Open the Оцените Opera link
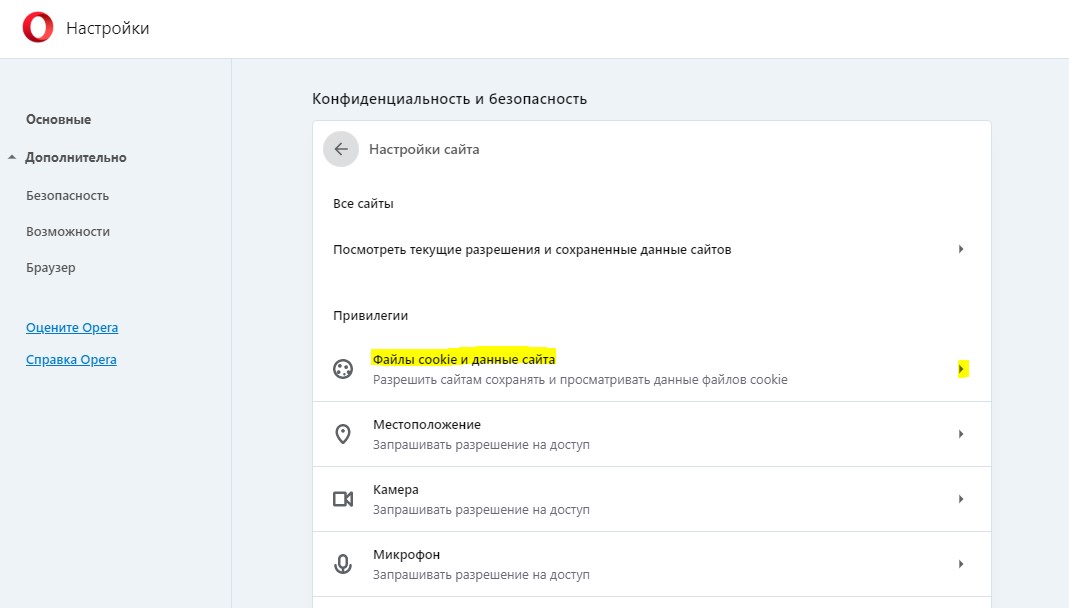1069x608 pixels. [x=72, y=328]
